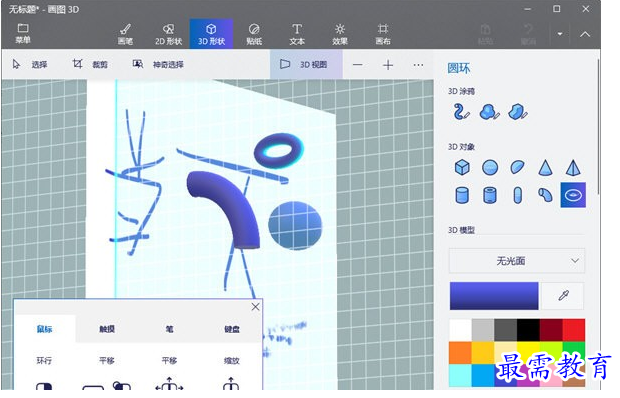Open the 菜单 menu folder icon
The image size is (620, 398).
tap(23, 28)
